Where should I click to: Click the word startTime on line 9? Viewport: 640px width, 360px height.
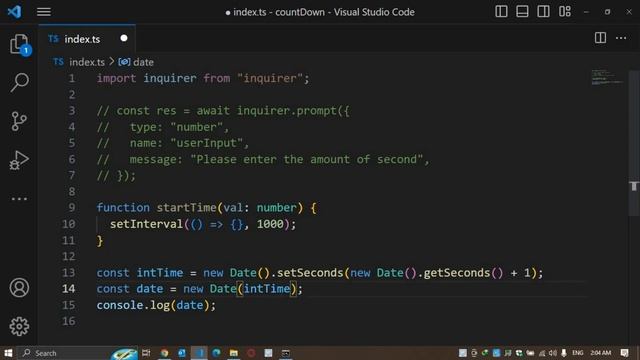[187, 208]
